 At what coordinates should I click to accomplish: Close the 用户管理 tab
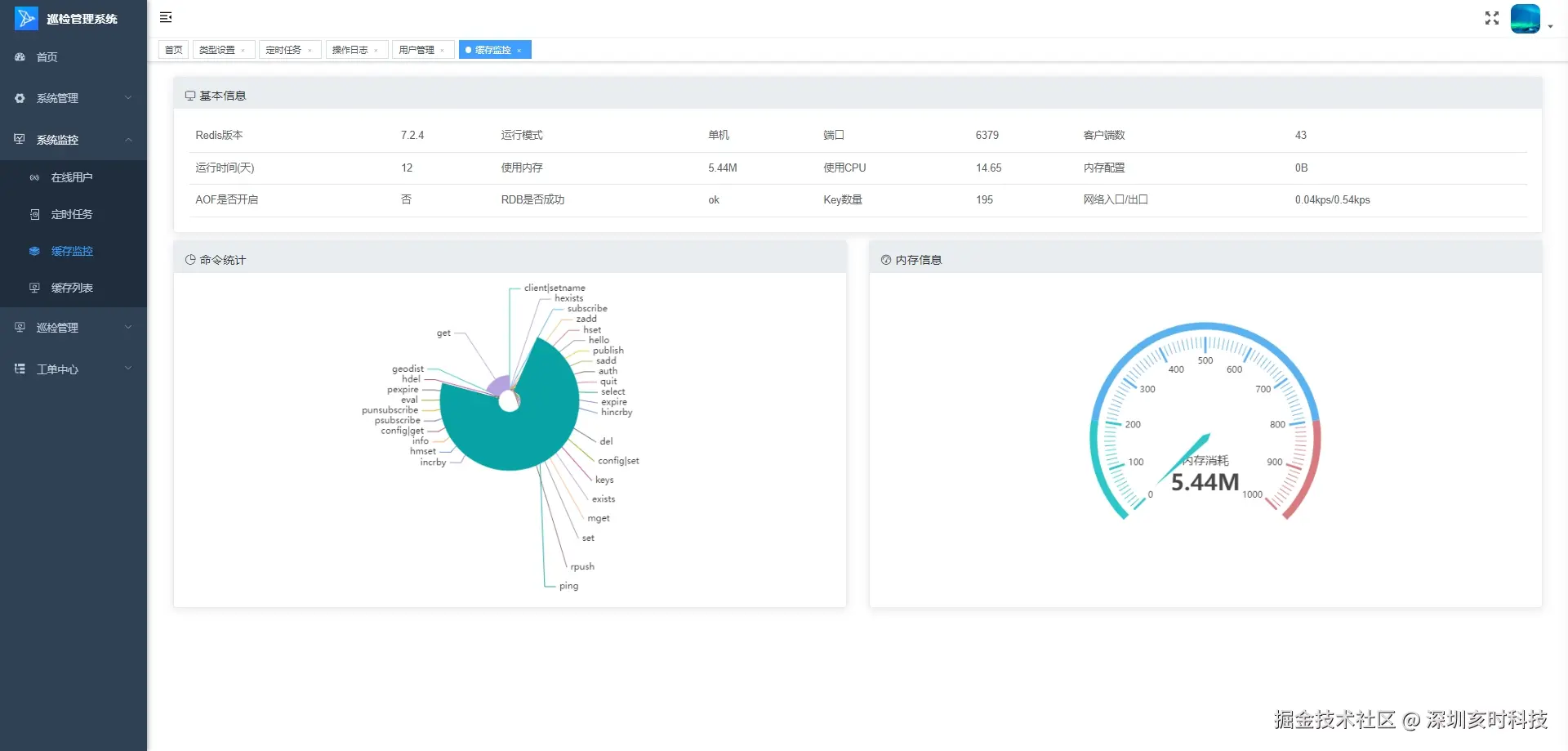coord(443,51)
